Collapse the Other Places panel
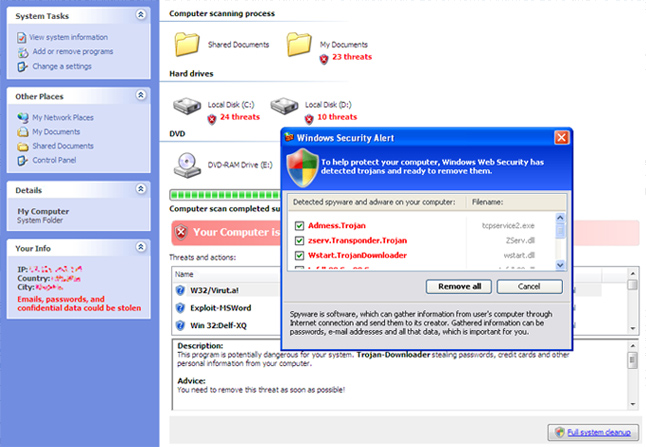This screenshot has width=646, height=447. [140, 95]
